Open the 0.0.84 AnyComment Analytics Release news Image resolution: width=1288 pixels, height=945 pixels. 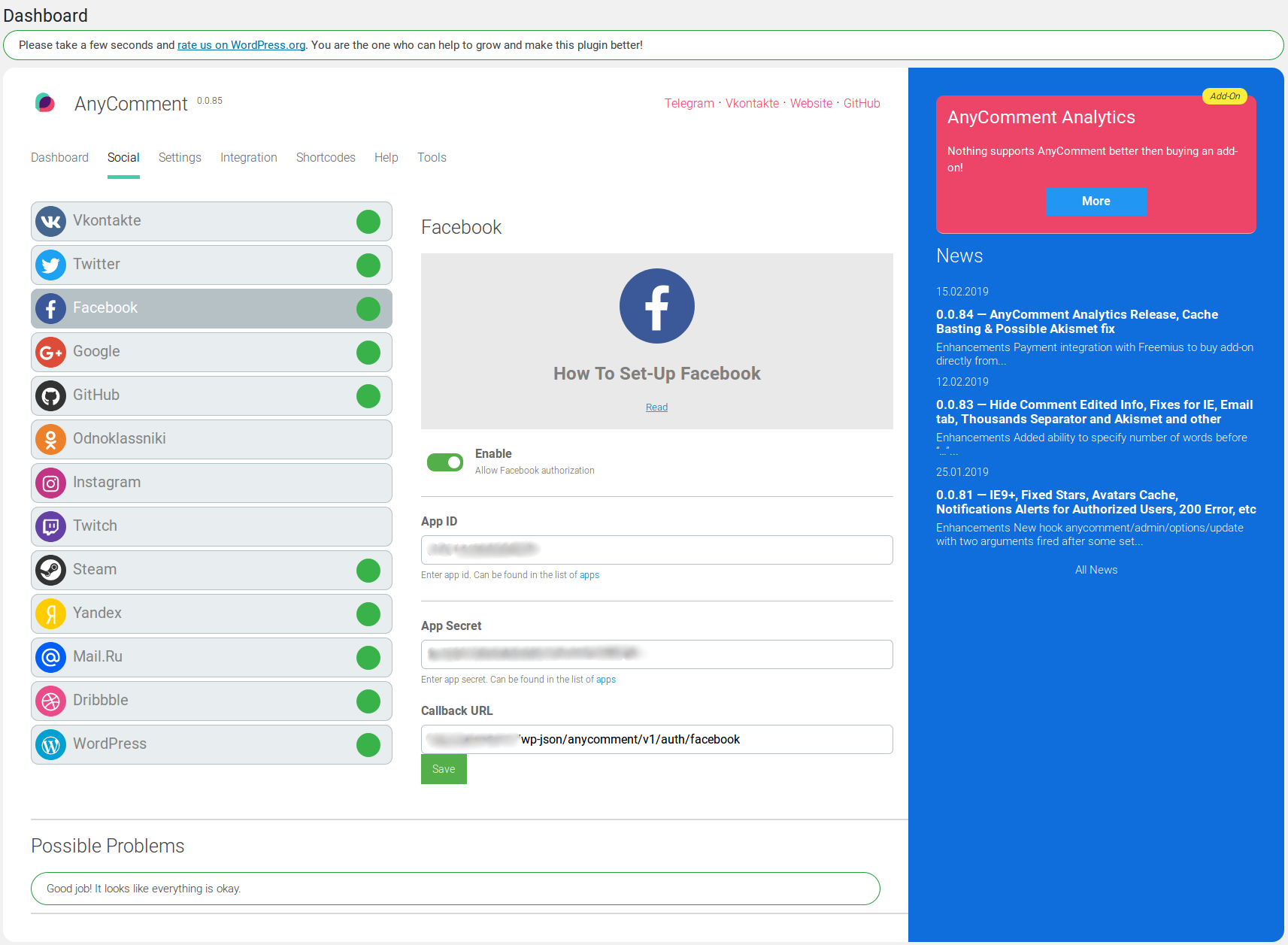(1077, 322)
